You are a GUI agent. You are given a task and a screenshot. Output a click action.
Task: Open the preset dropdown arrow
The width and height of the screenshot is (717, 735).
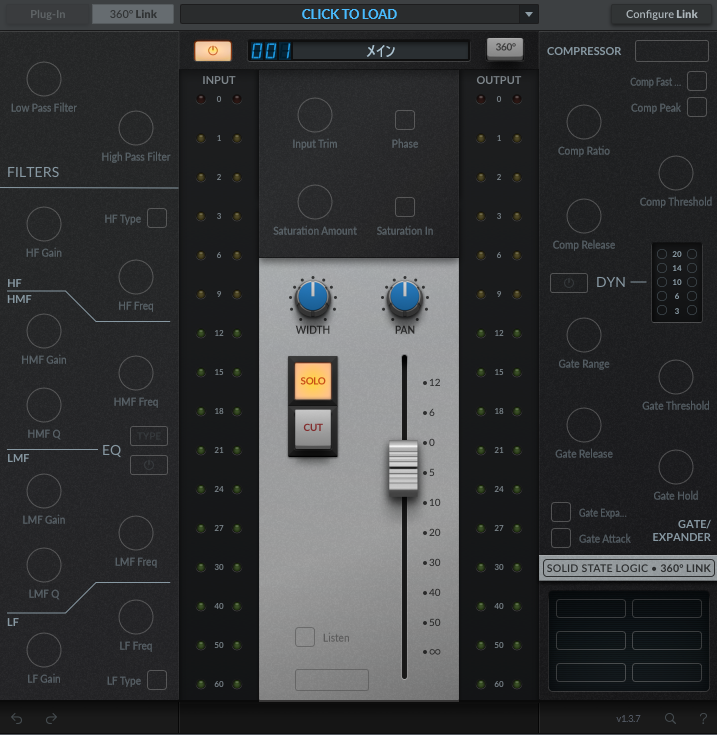(529, 15)
